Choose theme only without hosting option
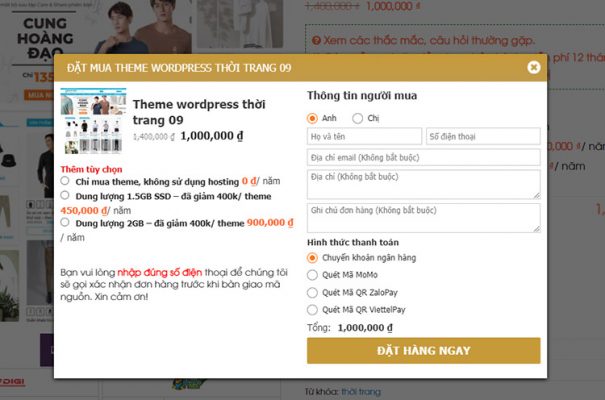The width and height of the screenshot is (605, 400). pos(65,181)
